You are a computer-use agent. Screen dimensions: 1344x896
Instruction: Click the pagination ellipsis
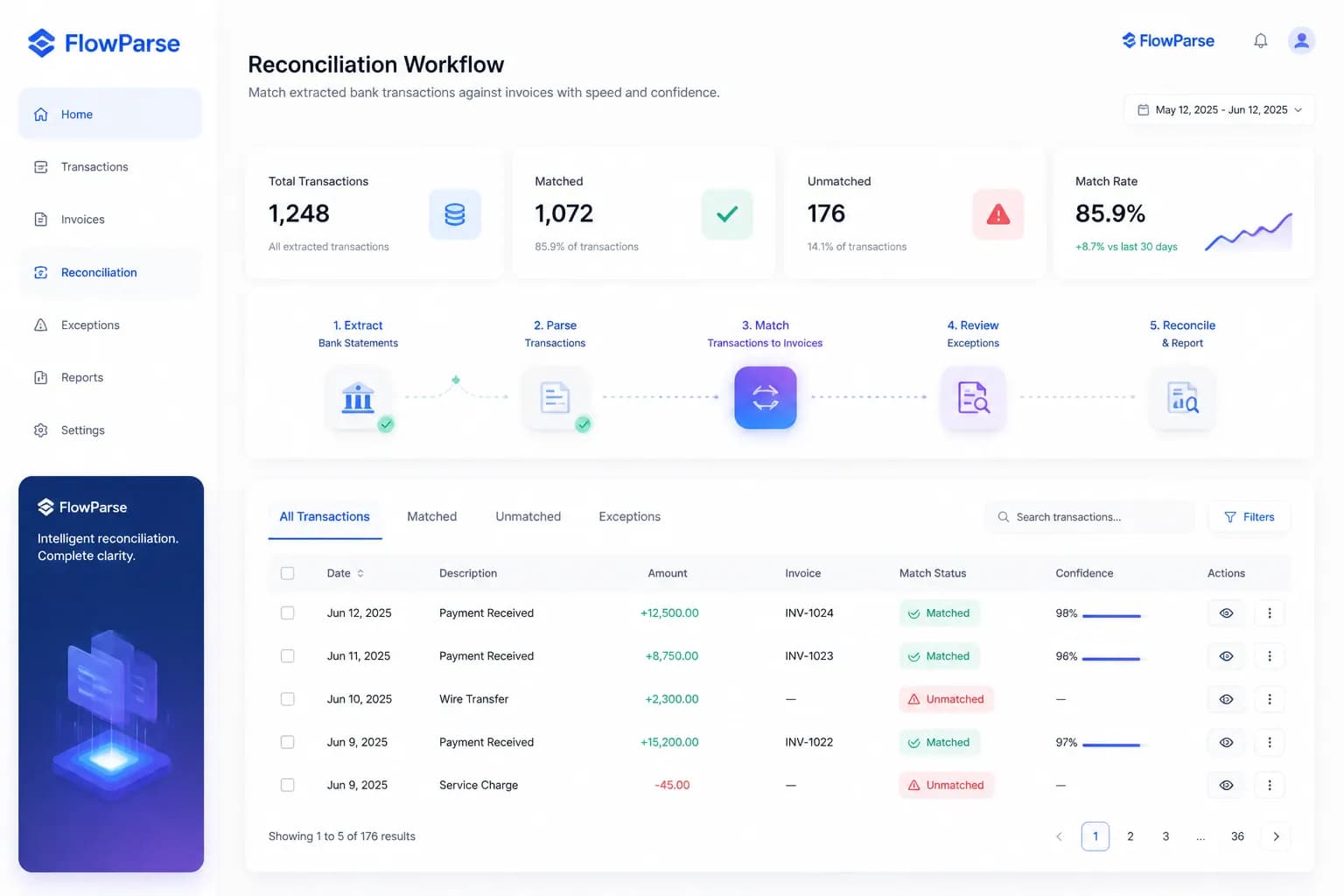point(1200,836)
